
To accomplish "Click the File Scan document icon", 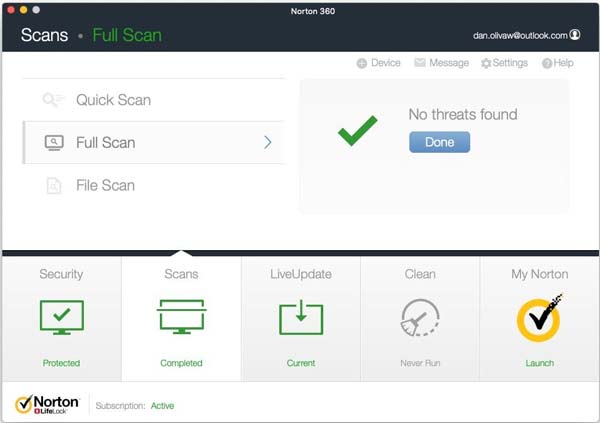I will click(54, 186).
